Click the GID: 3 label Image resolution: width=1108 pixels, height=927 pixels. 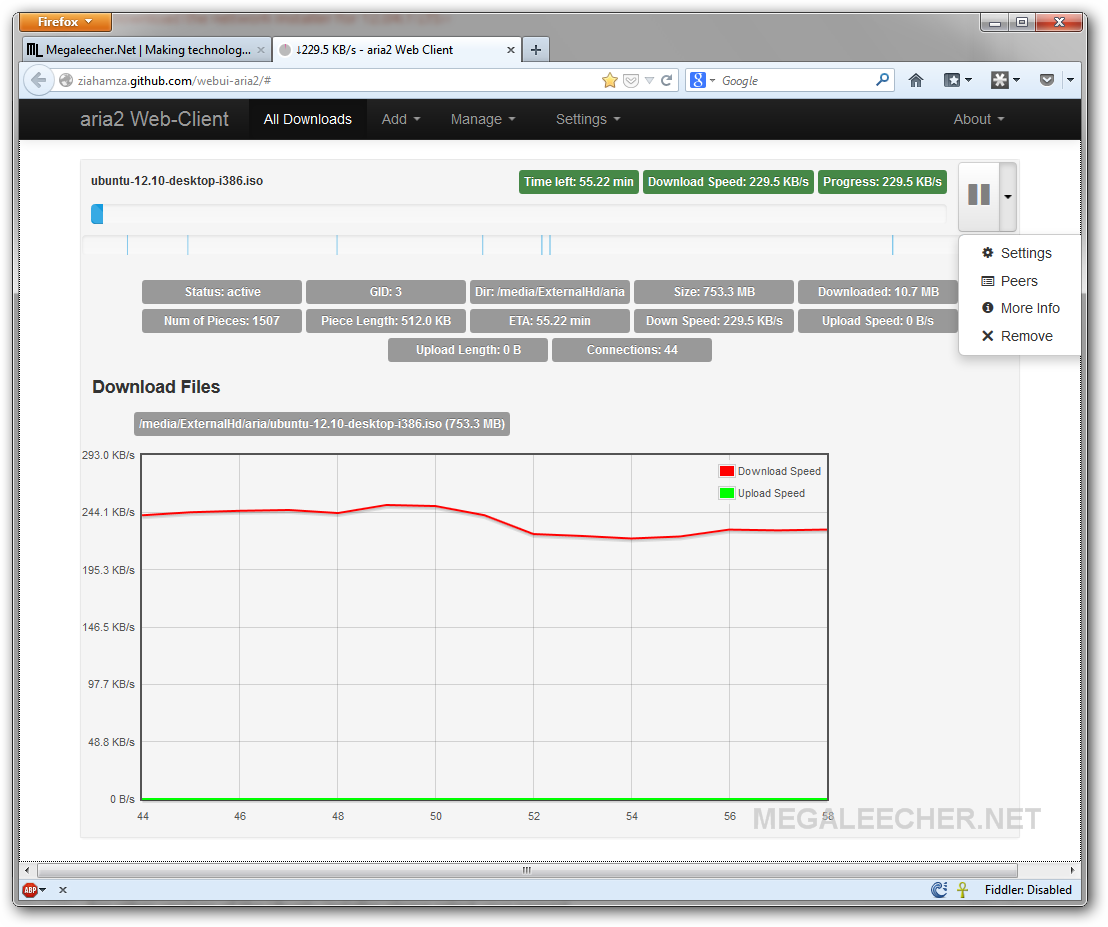(386, 292)
